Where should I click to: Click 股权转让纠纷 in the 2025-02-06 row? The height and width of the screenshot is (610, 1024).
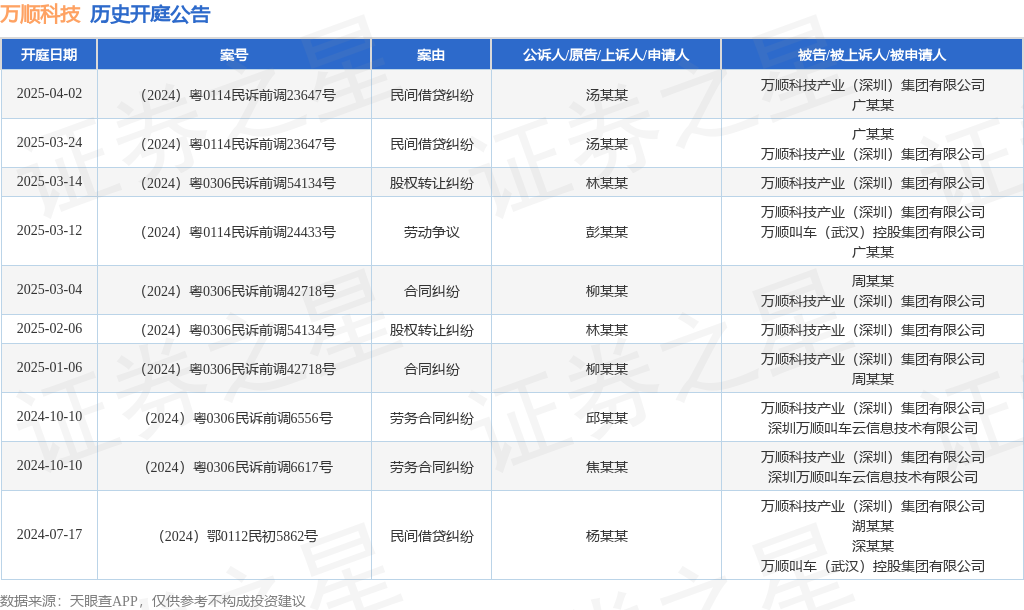point(432,330)
